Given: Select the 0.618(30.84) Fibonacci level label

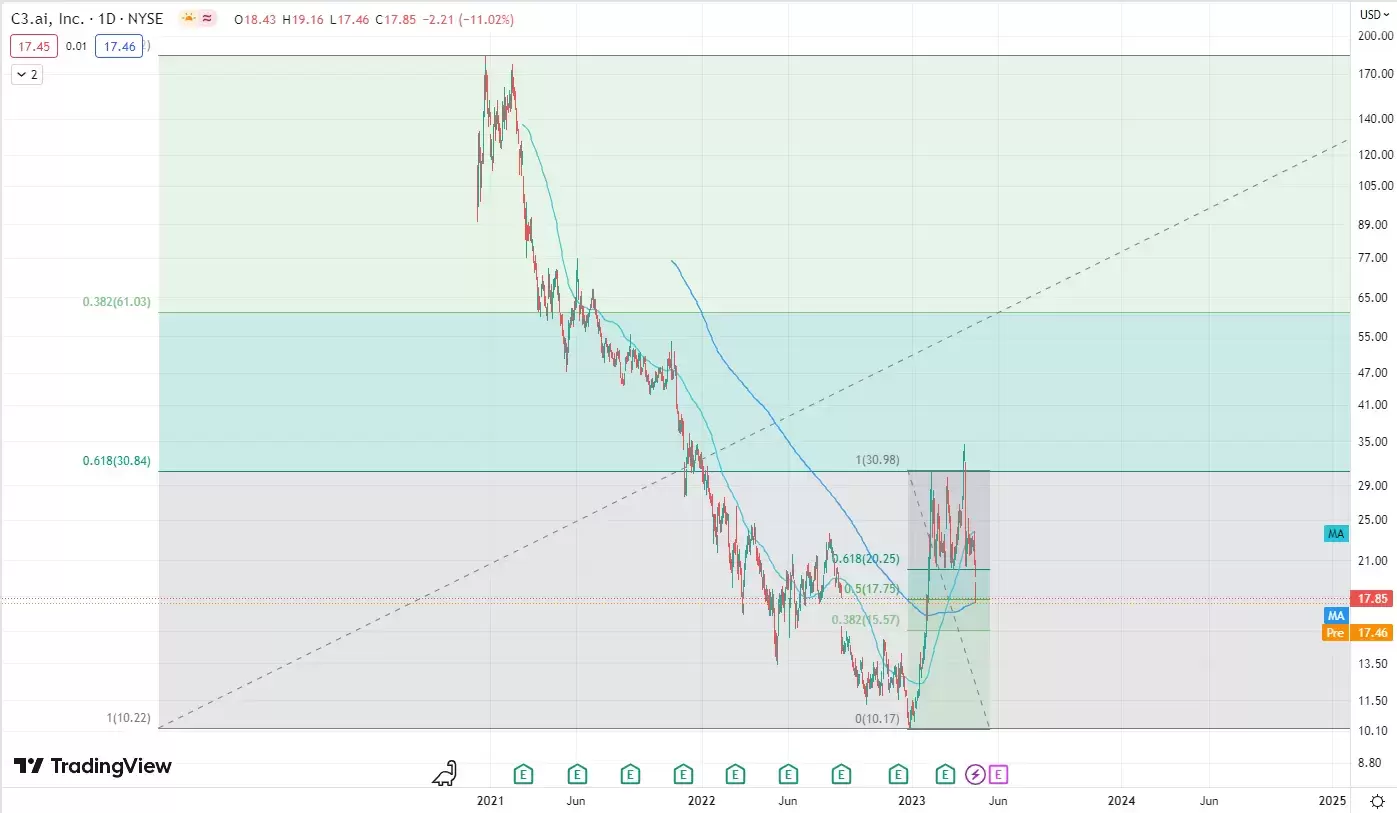Looking at the screenshot, I should [117, 461].
